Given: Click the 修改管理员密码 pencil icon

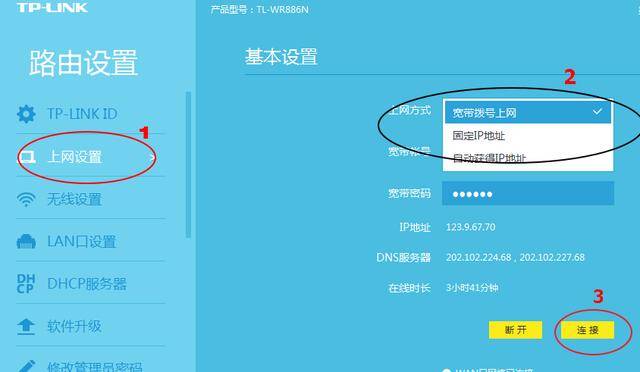Looking at the screenshot, I should 26,366.
